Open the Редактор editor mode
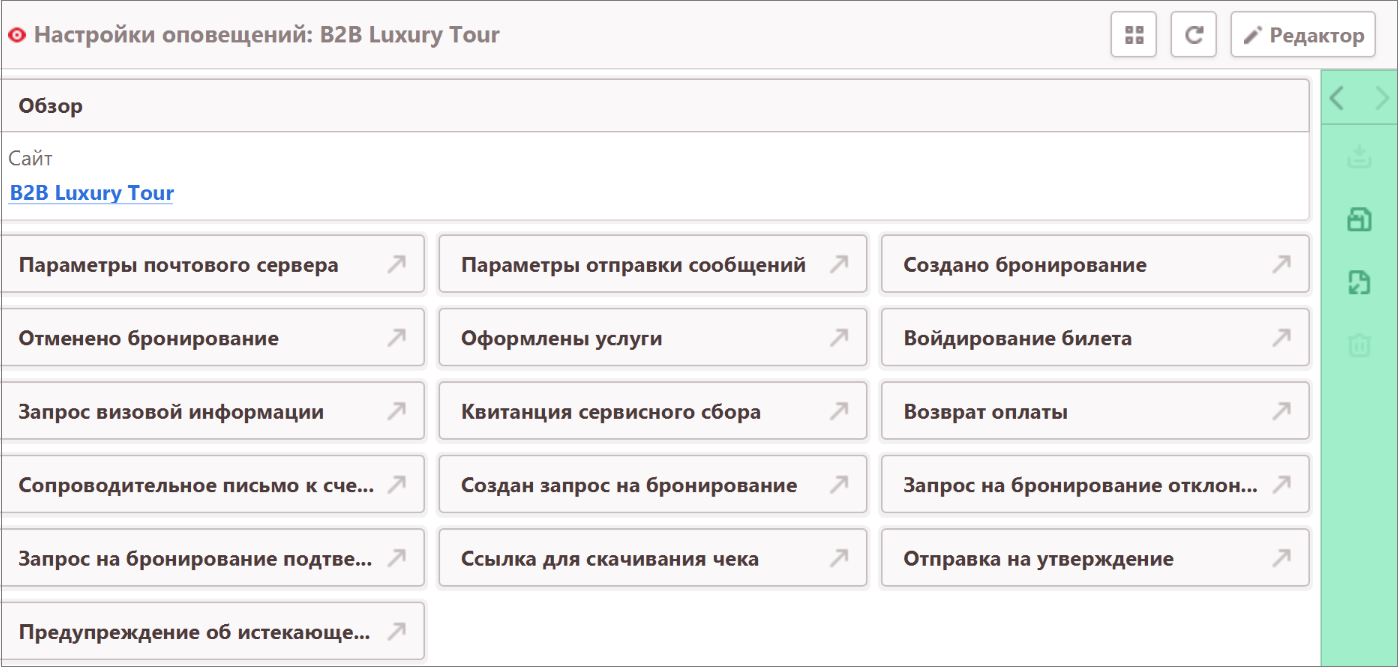Image resolution: width=1398 pixels, height=667 pixels. pos(1302,36)
